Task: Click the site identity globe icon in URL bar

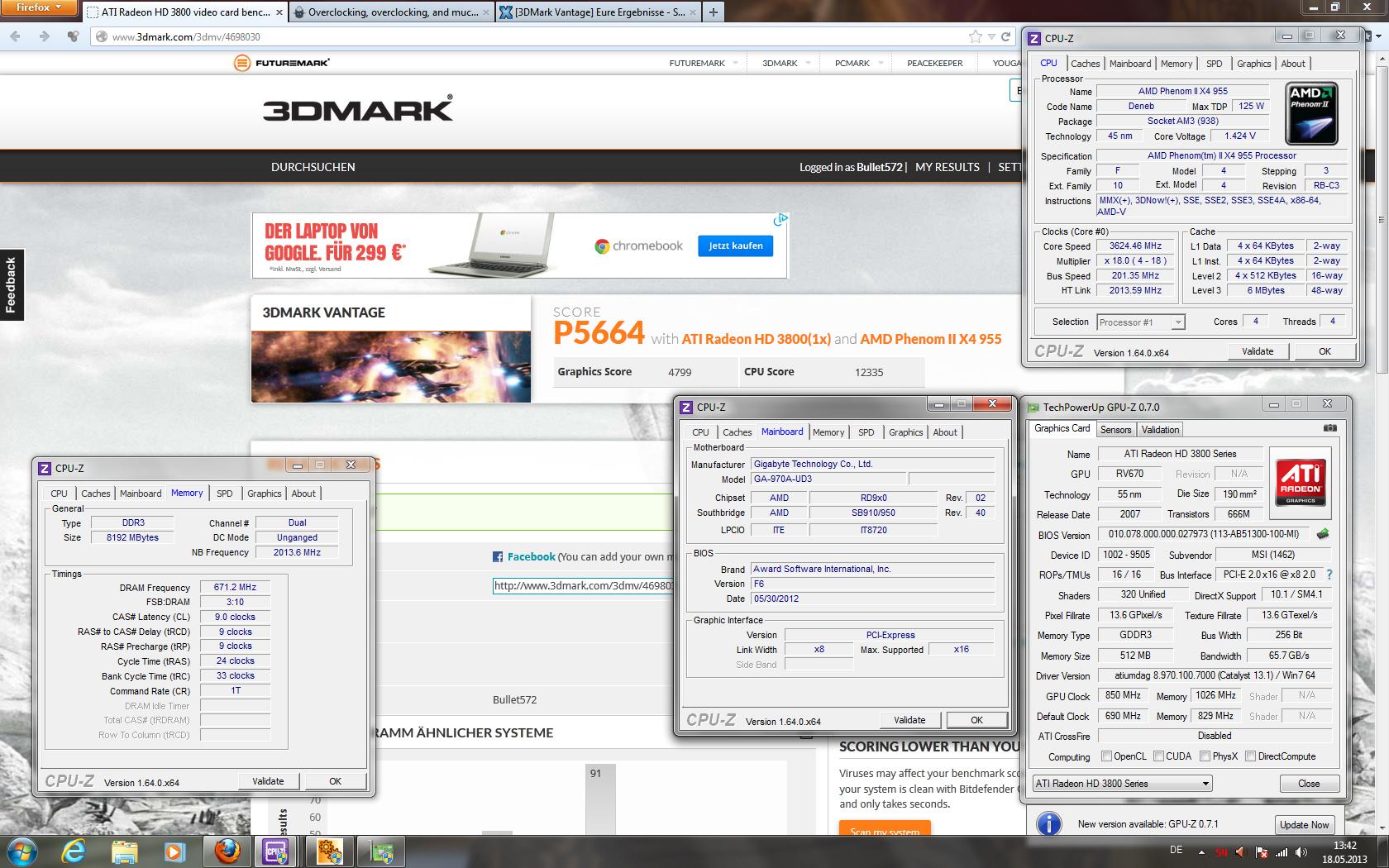Action: click(x=102, y=36)
